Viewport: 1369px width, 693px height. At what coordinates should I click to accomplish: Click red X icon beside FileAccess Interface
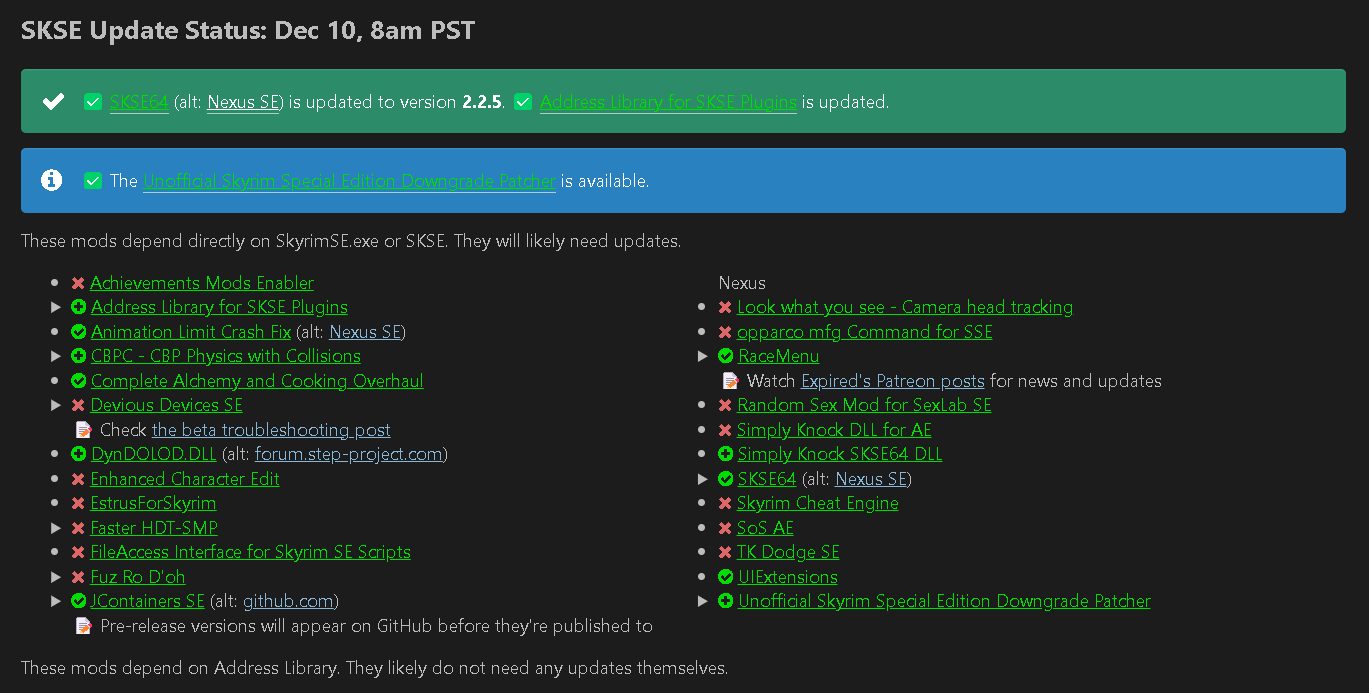[x=78, y=552]
